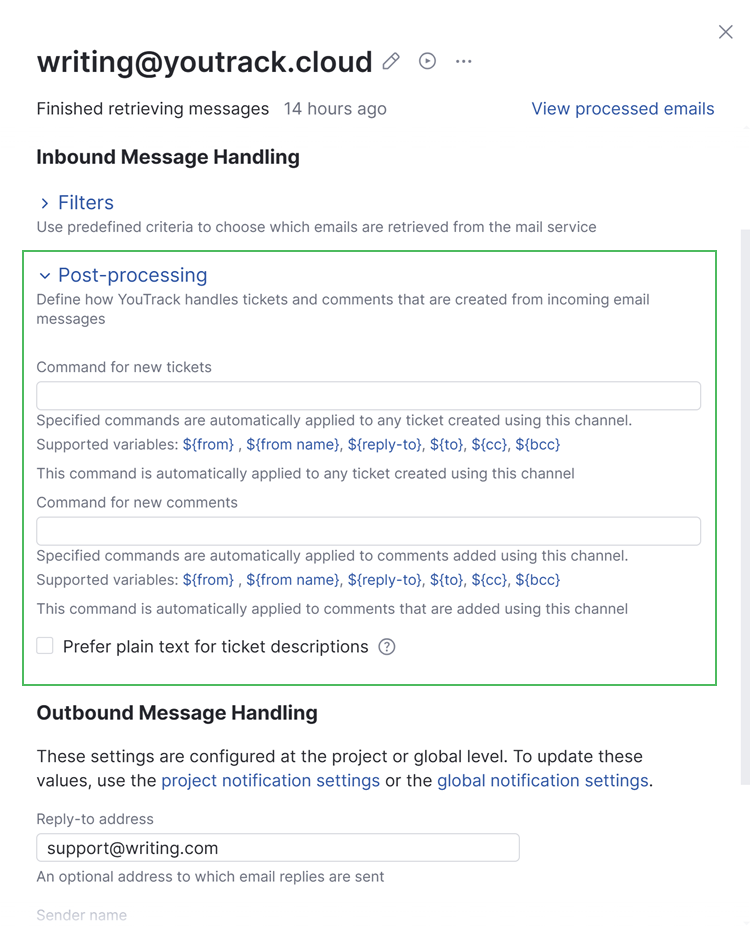The height and width of the screenshot is (927, 750).
Task: Insert ${from name} variable under new tickets command
Action: 293,444
